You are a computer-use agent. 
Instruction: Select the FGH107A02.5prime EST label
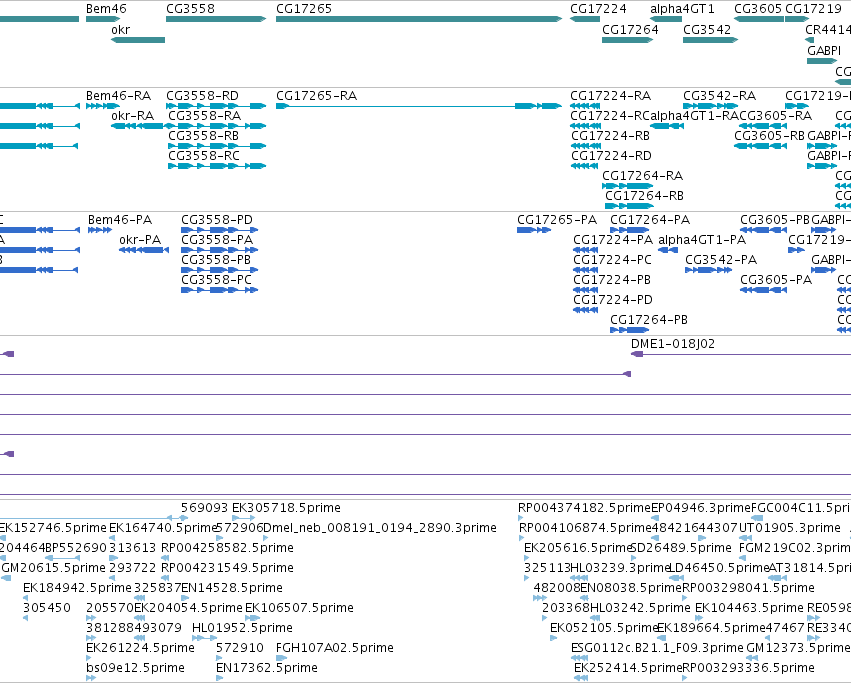(x=335, y=648)
